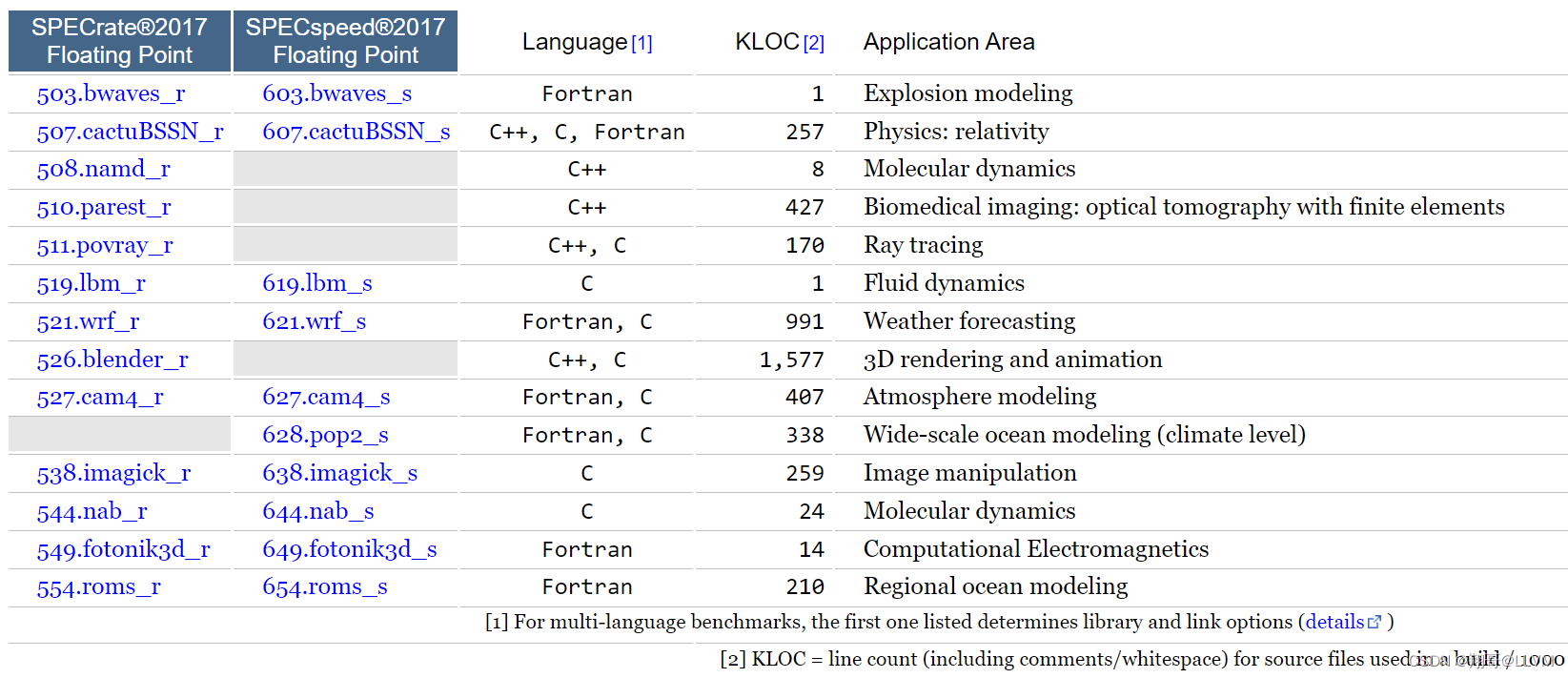
Task: Open the 638.imagick_s link
Action: coord(340,473)
